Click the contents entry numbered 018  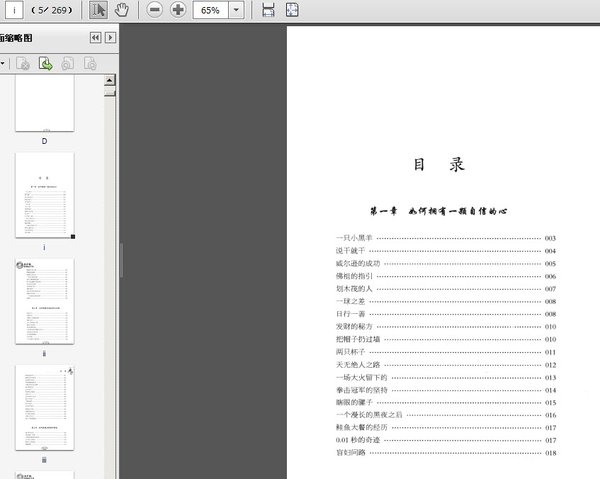(x=446, y=453)
